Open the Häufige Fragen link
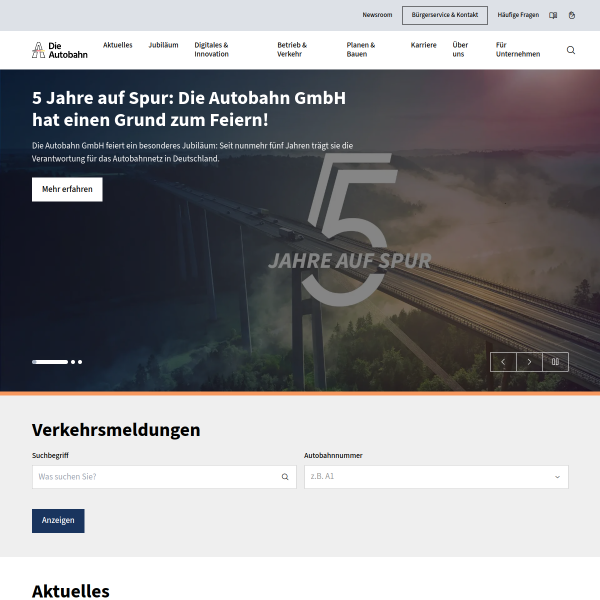Screen dimensions: 600x600 pyautogui.click(x=518, y=15)
